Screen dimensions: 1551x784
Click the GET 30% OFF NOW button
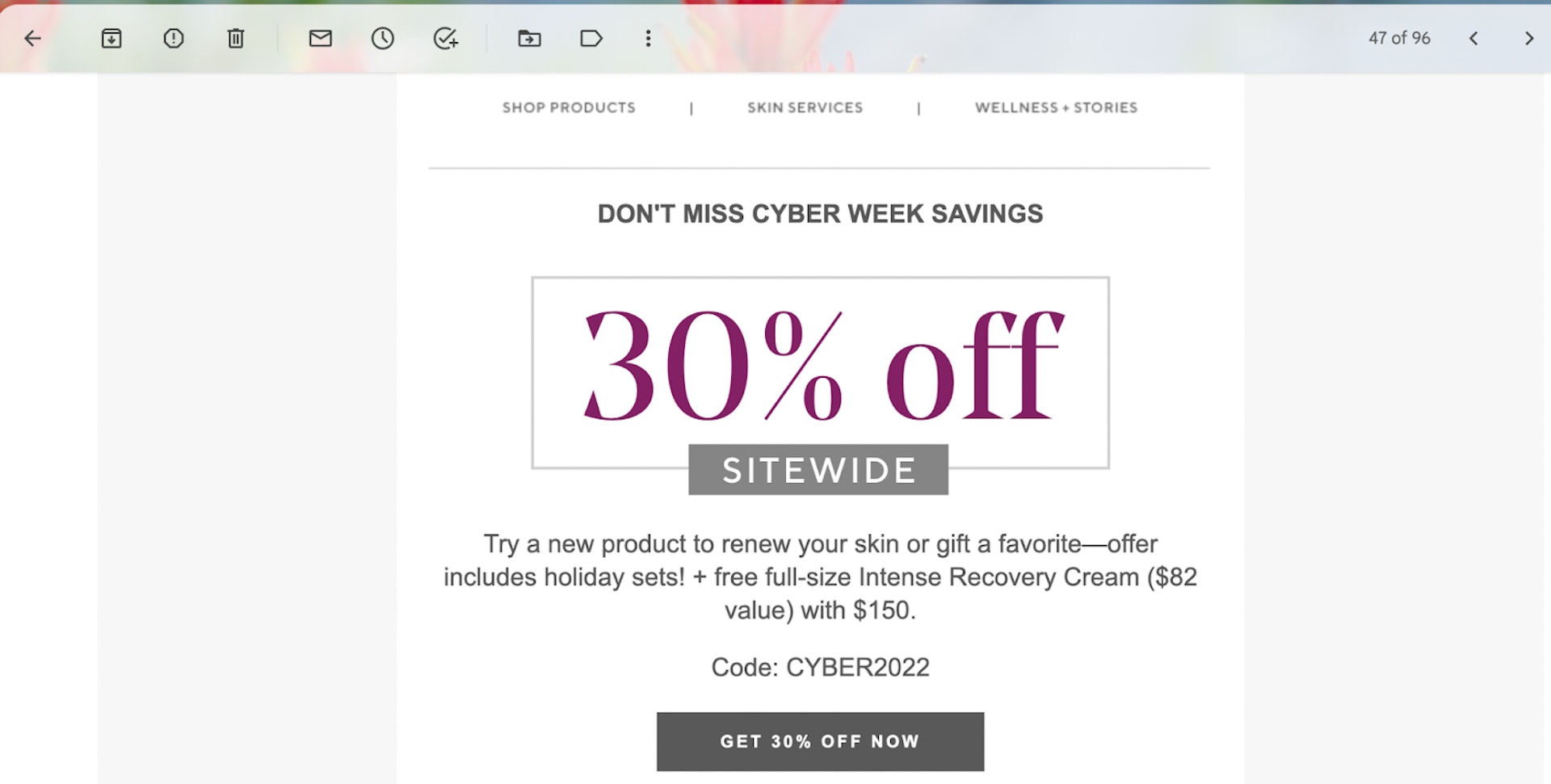820,740
